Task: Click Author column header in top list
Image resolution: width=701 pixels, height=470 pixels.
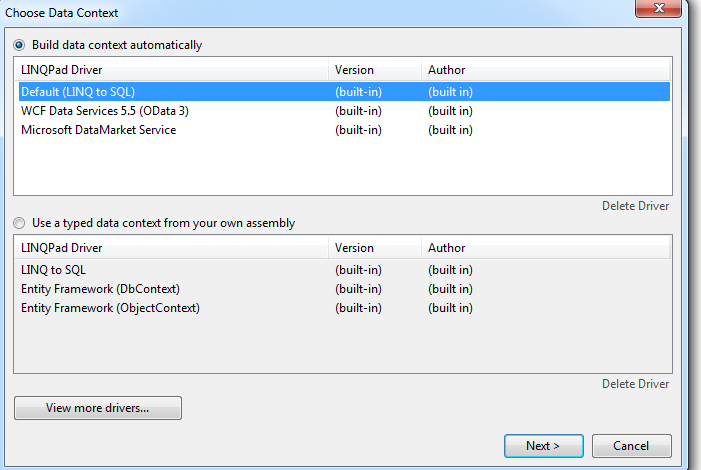Action: (545, 70)
